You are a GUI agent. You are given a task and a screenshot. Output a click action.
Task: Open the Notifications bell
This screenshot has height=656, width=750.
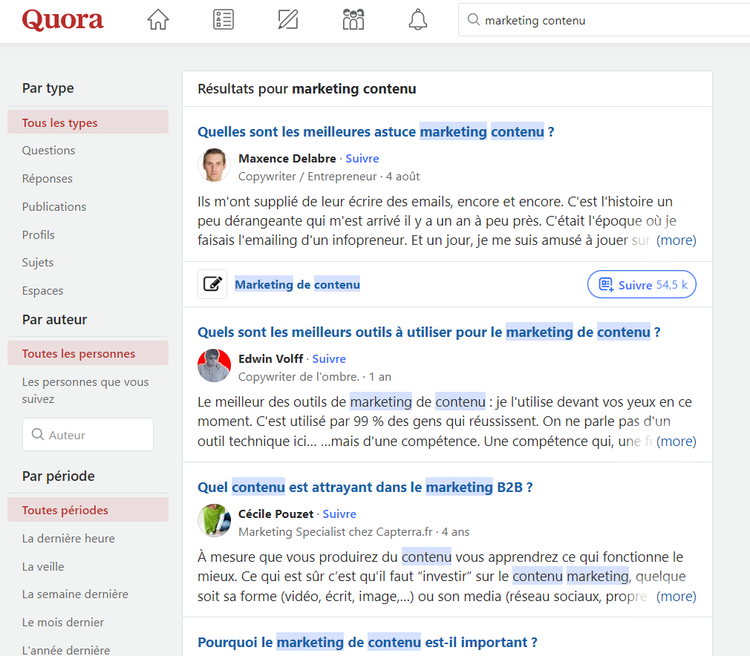pyautogui.click(x=418, y=20)
